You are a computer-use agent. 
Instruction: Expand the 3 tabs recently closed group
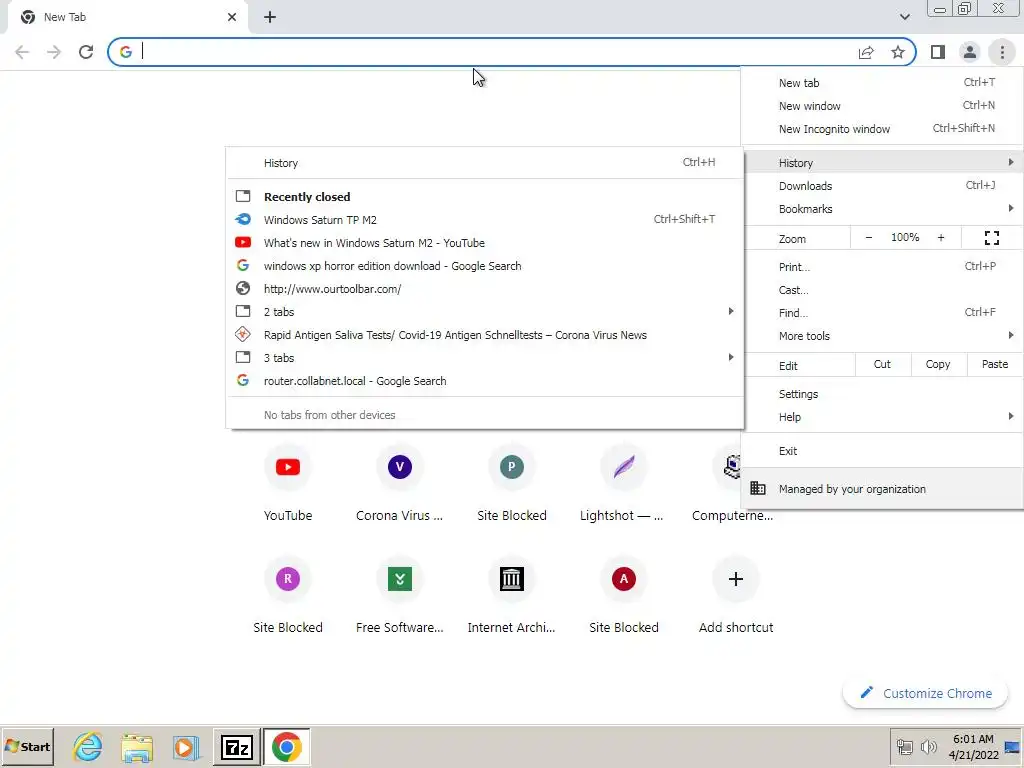pyautogui.click(x=485, y=358)
